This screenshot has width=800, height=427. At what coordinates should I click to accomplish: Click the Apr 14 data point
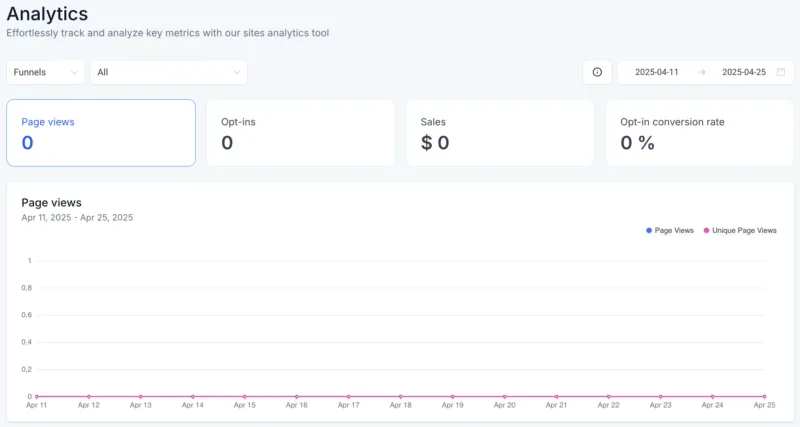coord(193,397)
